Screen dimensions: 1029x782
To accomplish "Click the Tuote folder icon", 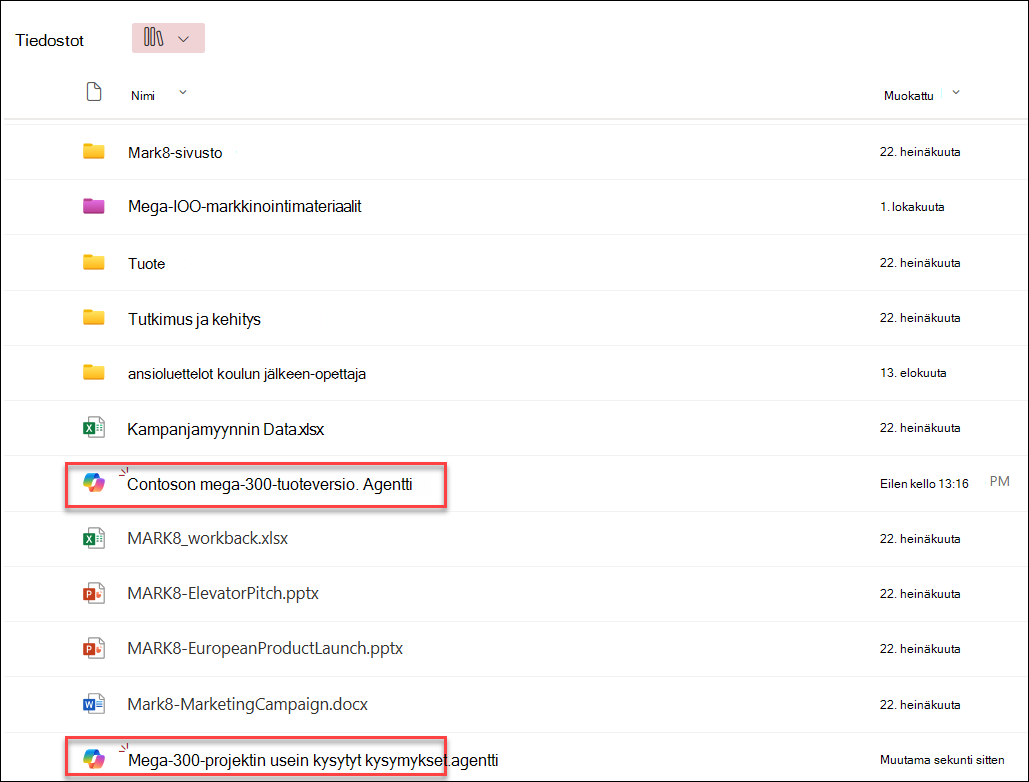I will pos(94,262).
